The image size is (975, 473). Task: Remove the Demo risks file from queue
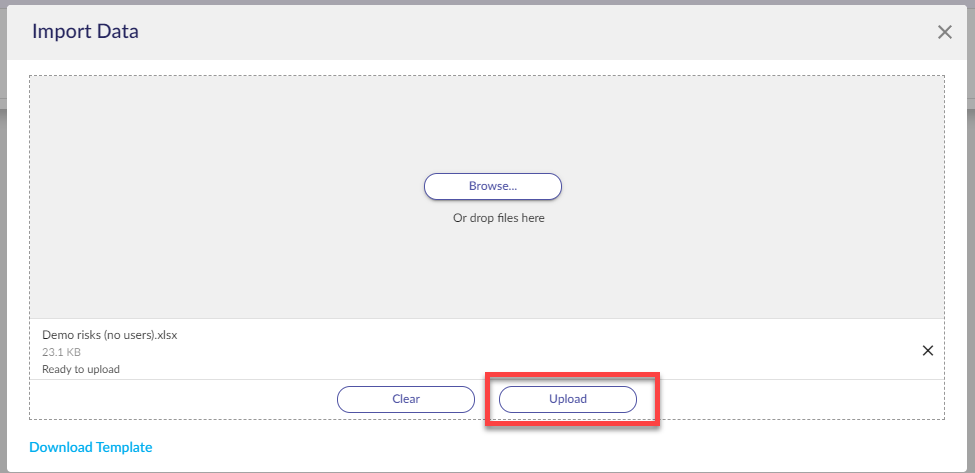click(927, 351)
